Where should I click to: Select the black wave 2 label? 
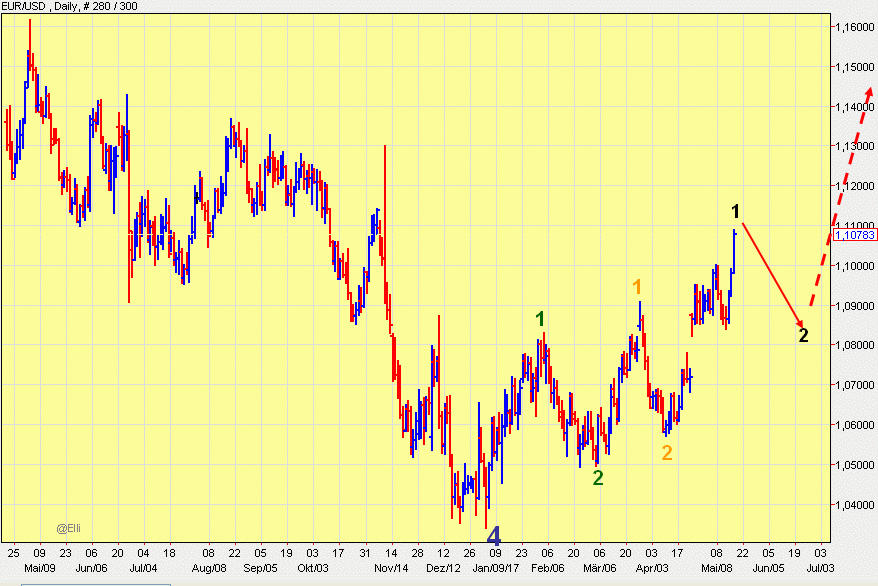(803, 335)
